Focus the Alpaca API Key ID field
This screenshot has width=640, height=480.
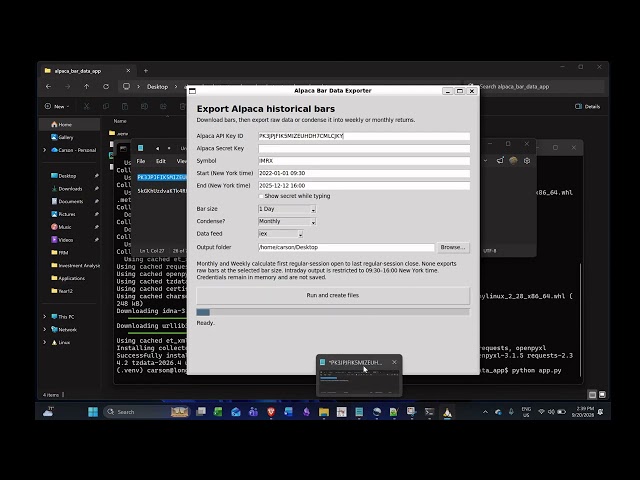point(364,136)
